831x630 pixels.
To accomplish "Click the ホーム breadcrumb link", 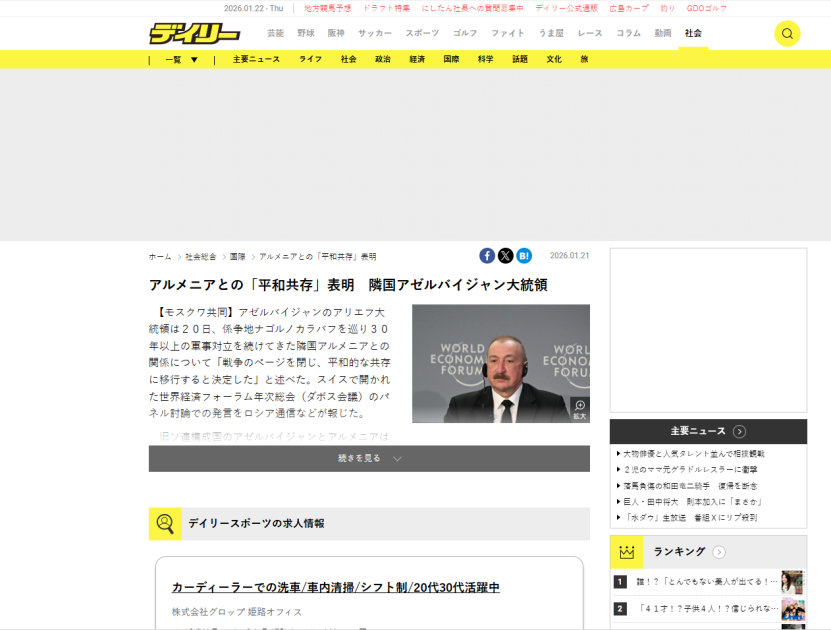I will click(x=160, y=257).
